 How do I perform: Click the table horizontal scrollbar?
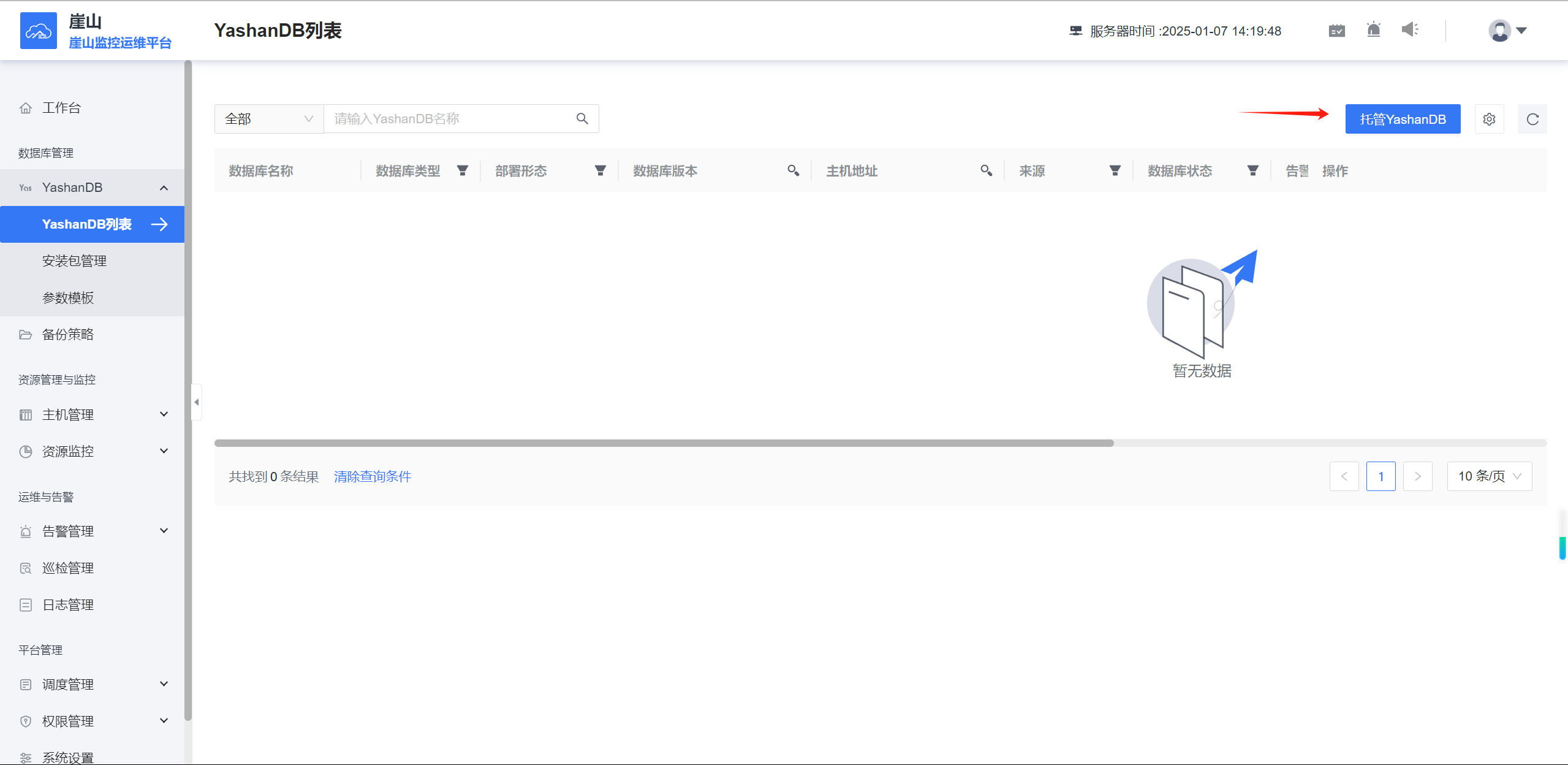[664, 443]
